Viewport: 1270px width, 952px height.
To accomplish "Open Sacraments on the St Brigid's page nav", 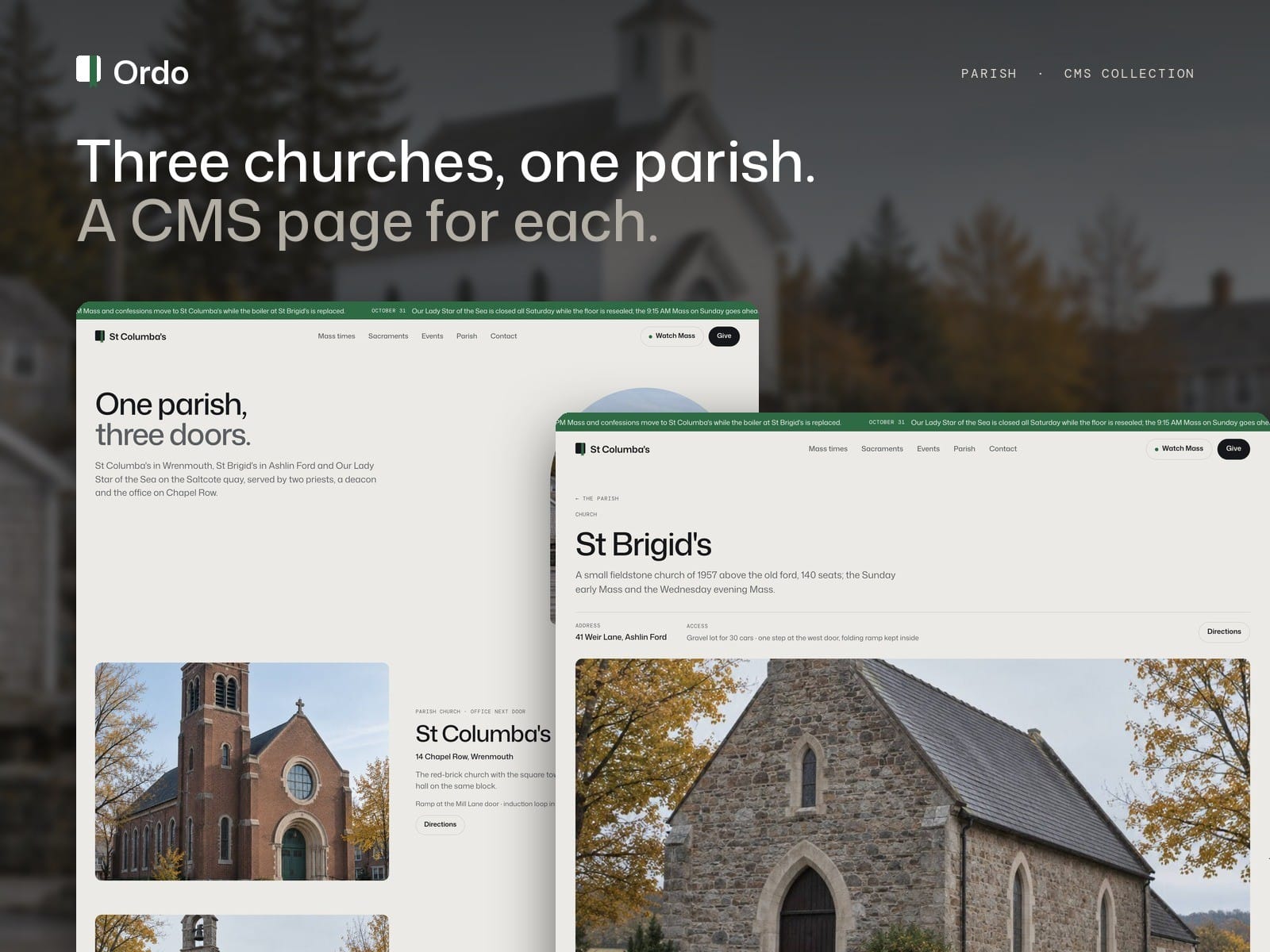I will pyautogui.click(x=882, y=449).
